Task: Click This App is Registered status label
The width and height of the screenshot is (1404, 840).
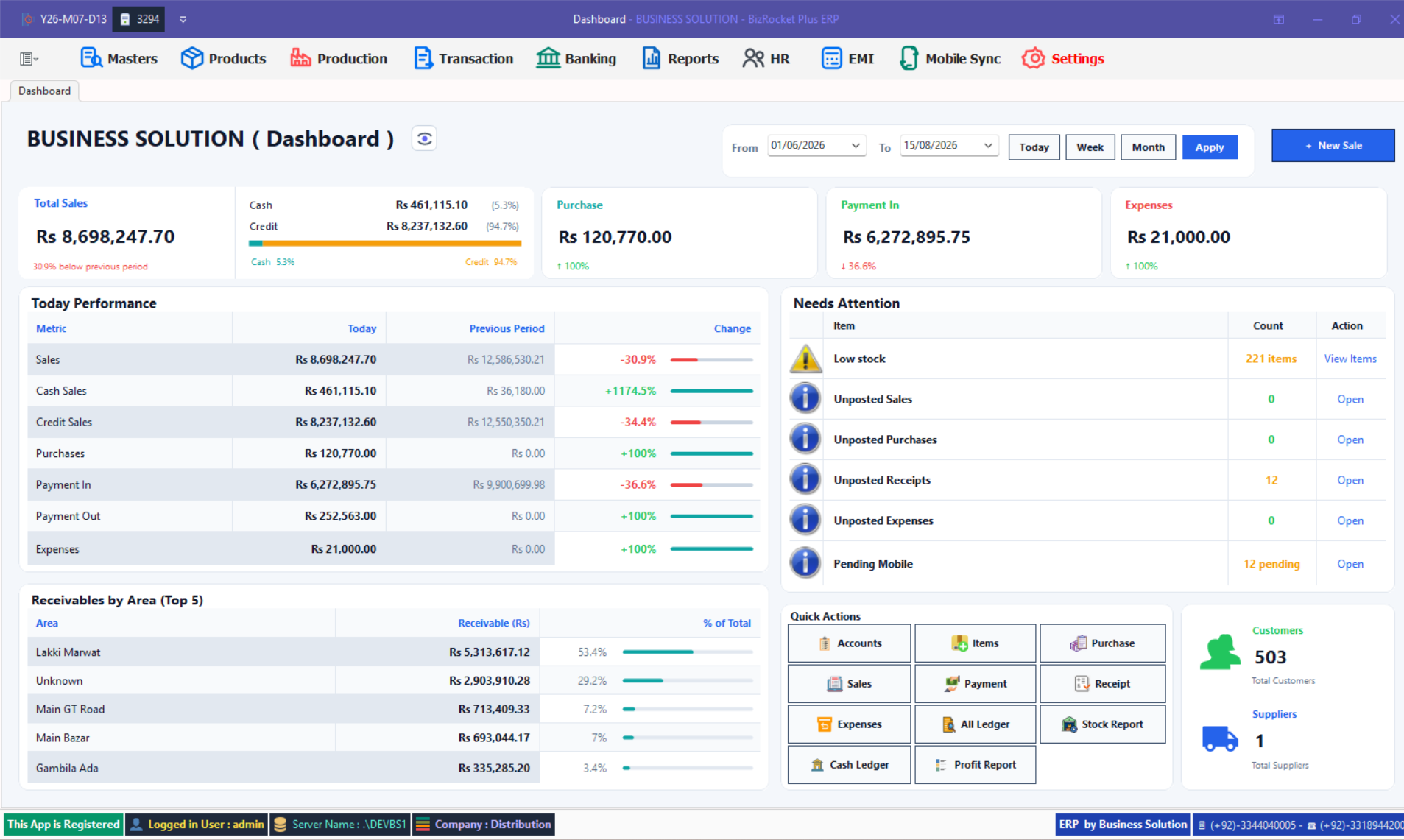Action: pyautogui.click(x=63, y=825)
